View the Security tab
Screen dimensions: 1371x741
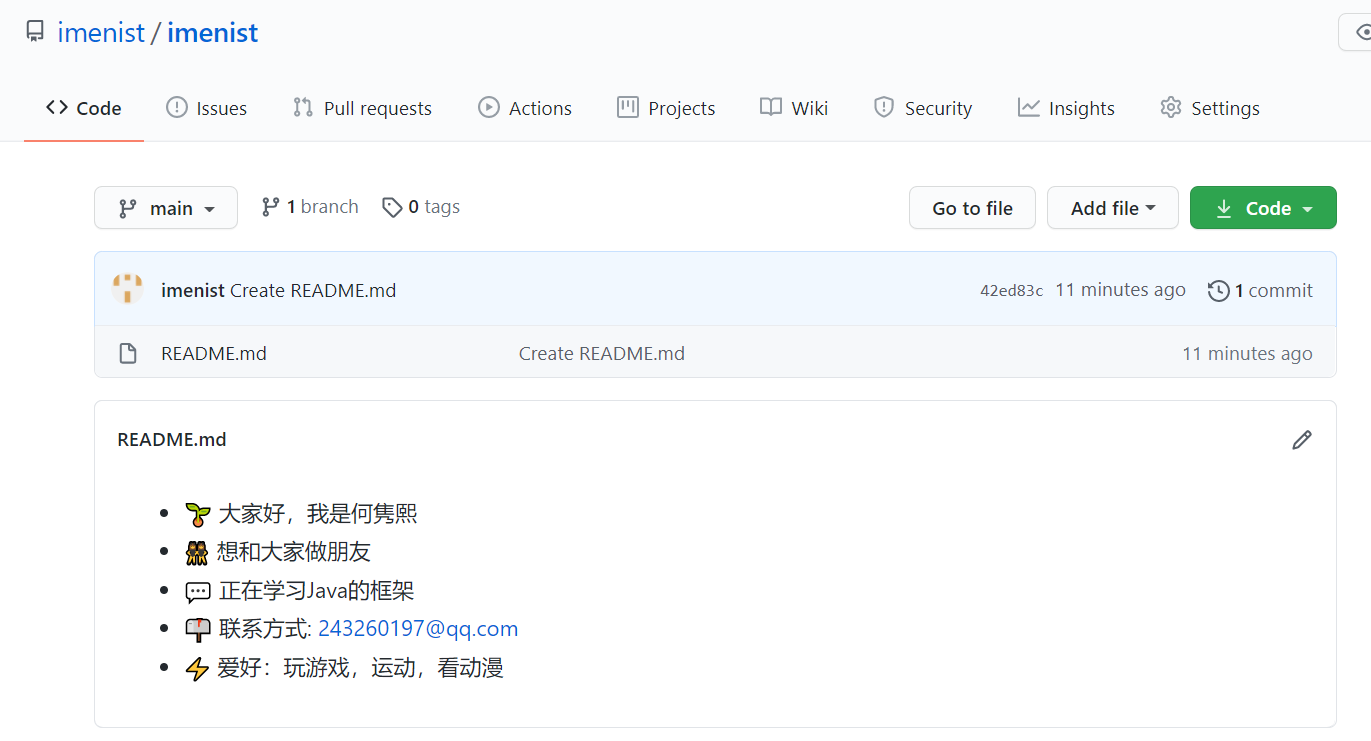coord(922,108)
